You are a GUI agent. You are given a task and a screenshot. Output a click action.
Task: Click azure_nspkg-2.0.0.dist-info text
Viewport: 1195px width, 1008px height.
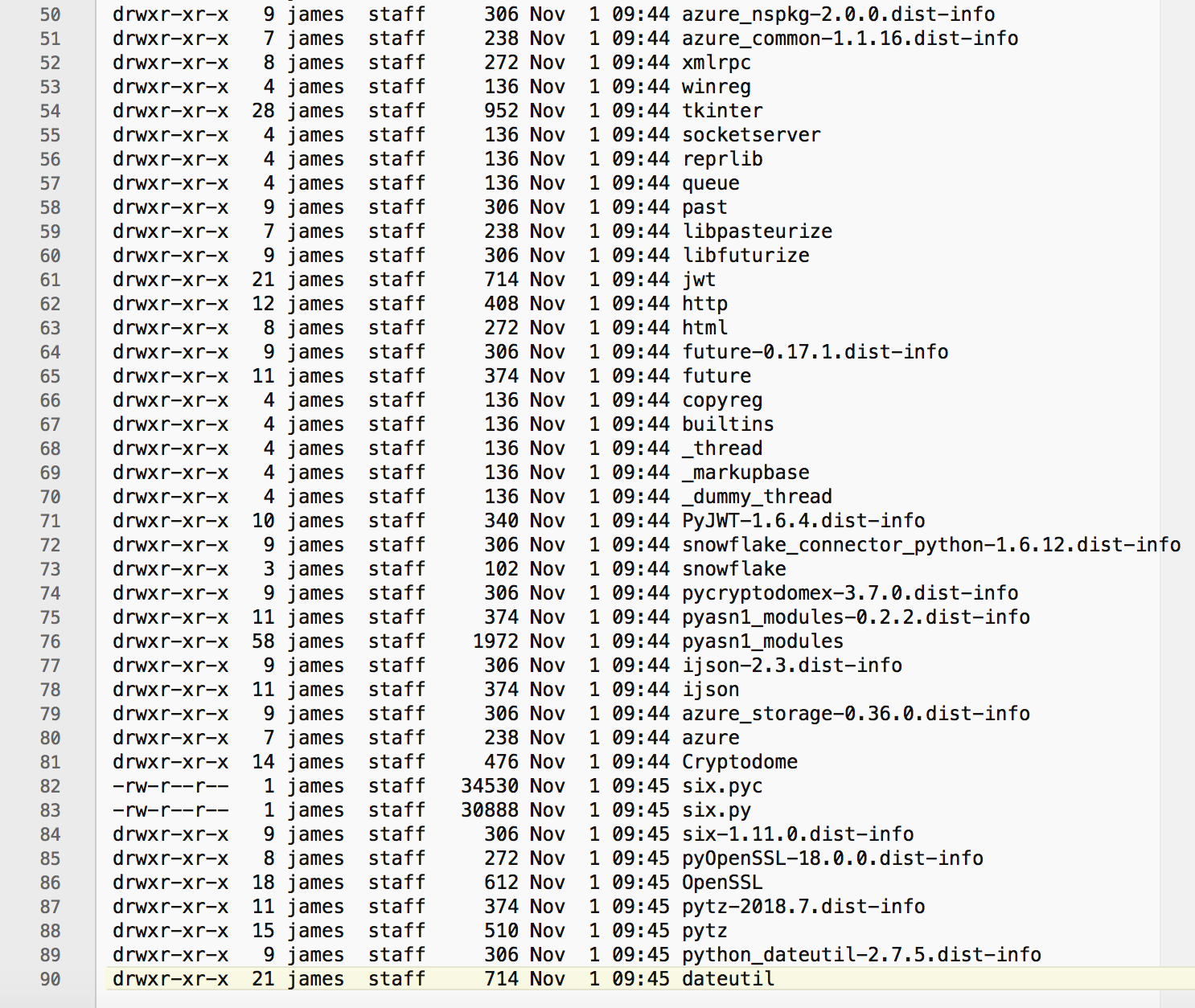pyautogui.click(x=837, y=14)
